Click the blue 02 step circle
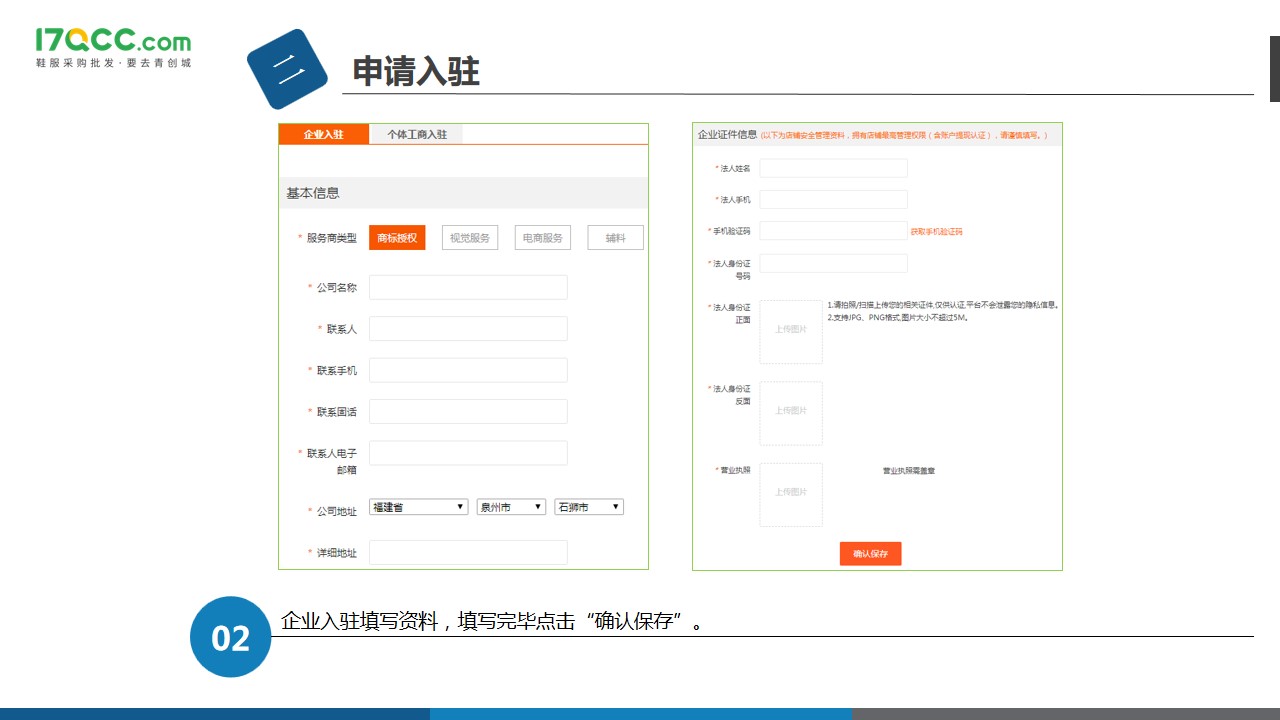This screenshot has height=720, width=1280. tap(231, 637)
